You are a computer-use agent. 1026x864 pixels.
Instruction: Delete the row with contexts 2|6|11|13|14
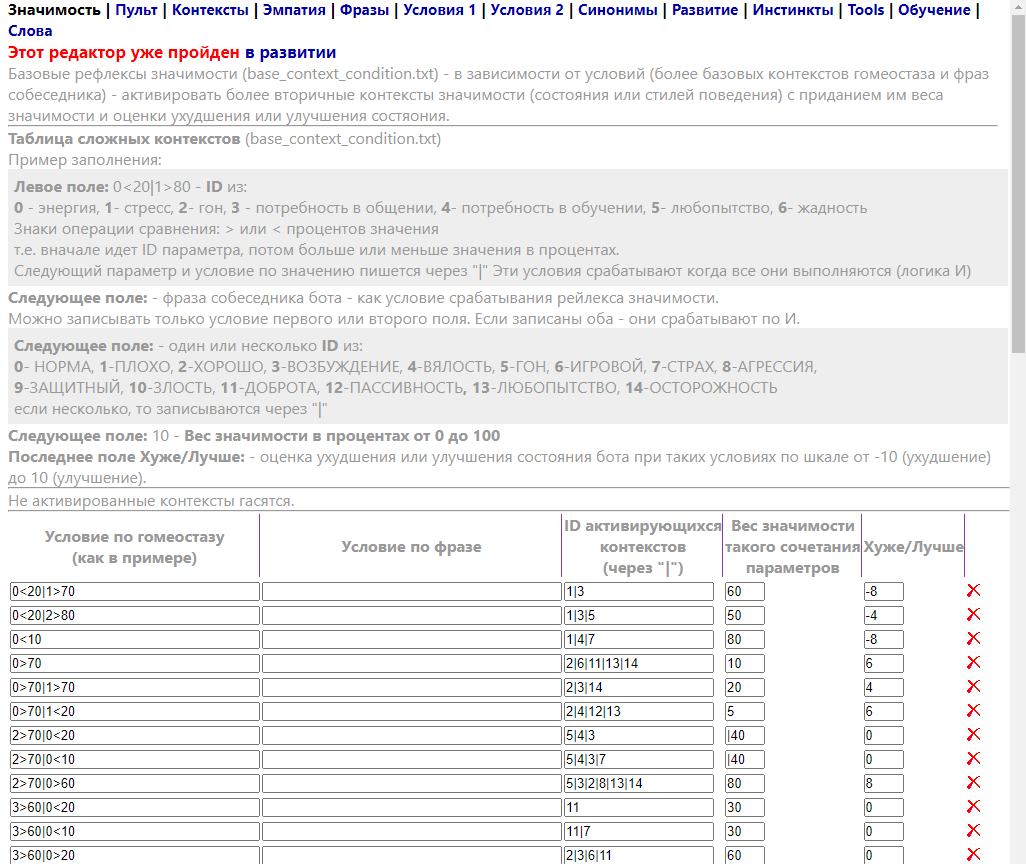click(973, 663)
